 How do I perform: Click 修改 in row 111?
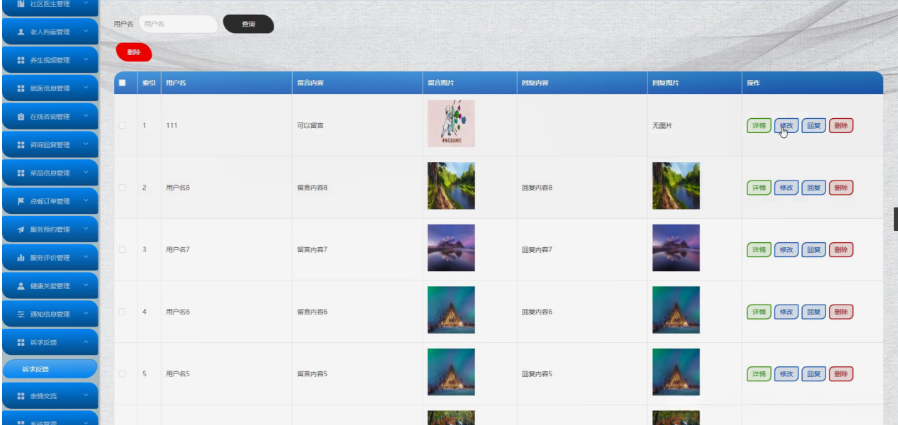(x=786, y=125)
